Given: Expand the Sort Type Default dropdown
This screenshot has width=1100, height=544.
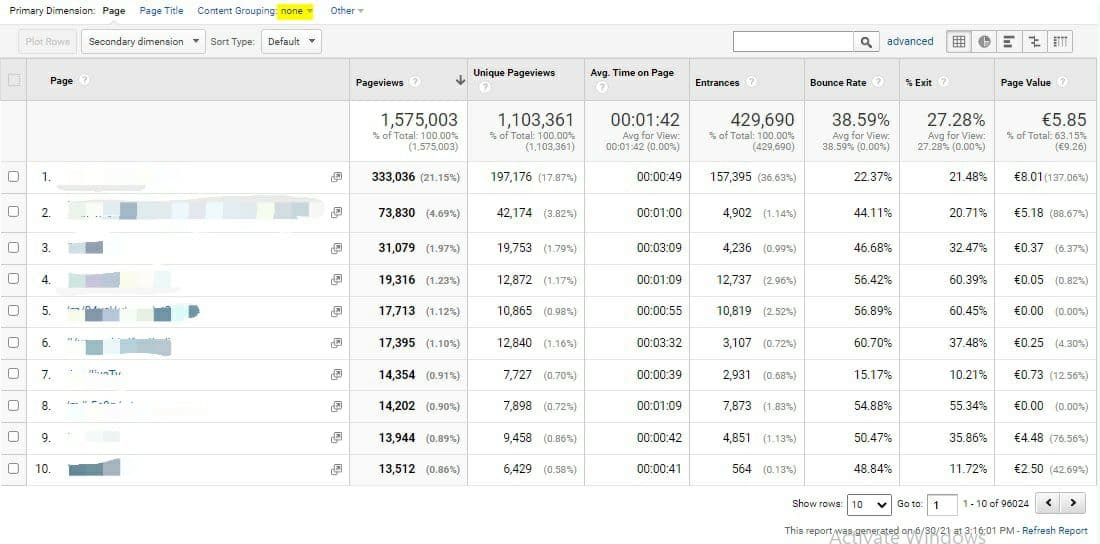Looking at the screenshot, I should 291,42.
